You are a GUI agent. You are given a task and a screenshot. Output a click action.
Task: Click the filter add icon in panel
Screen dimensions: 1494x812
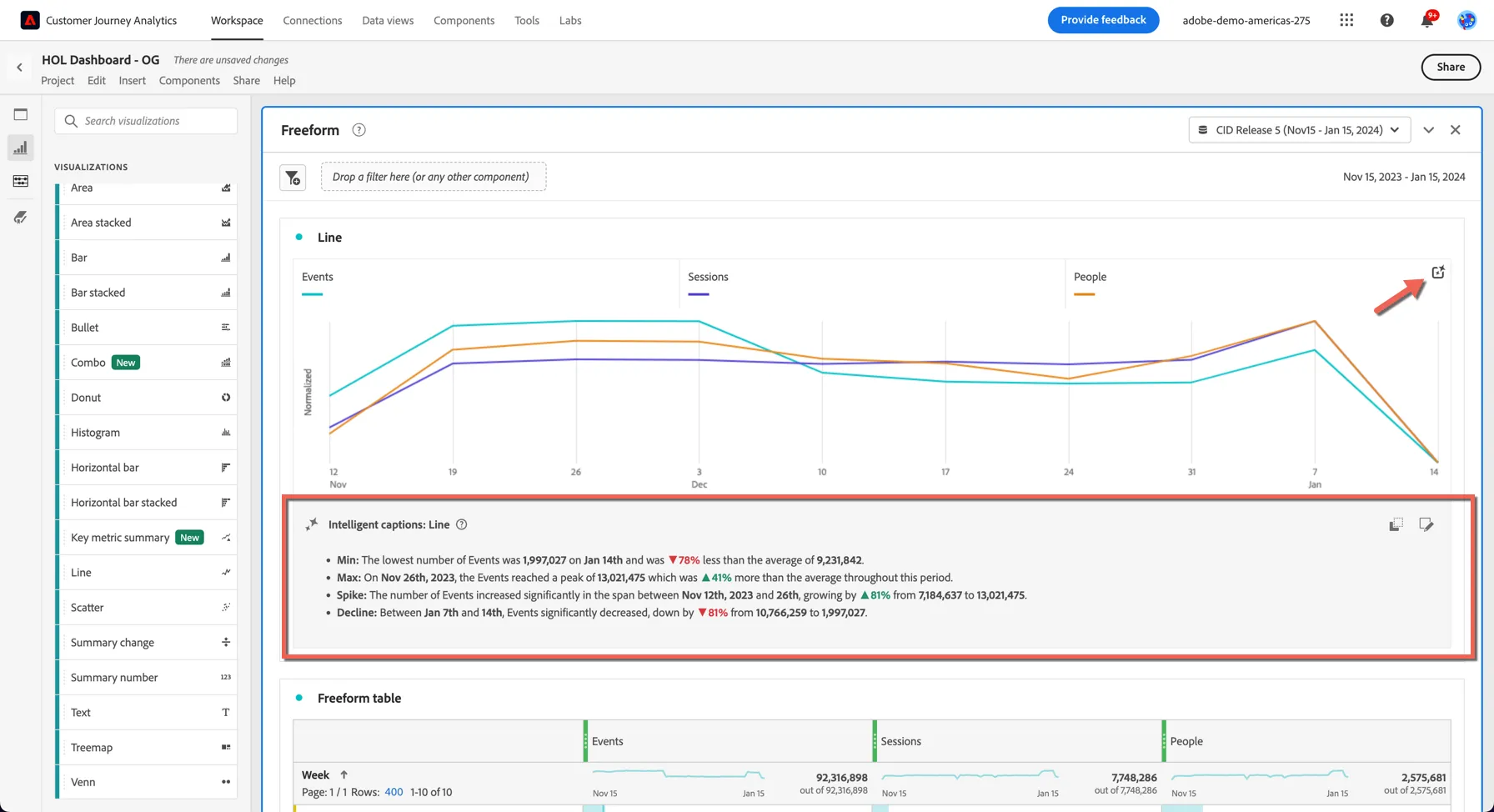(x=293, y=178)
